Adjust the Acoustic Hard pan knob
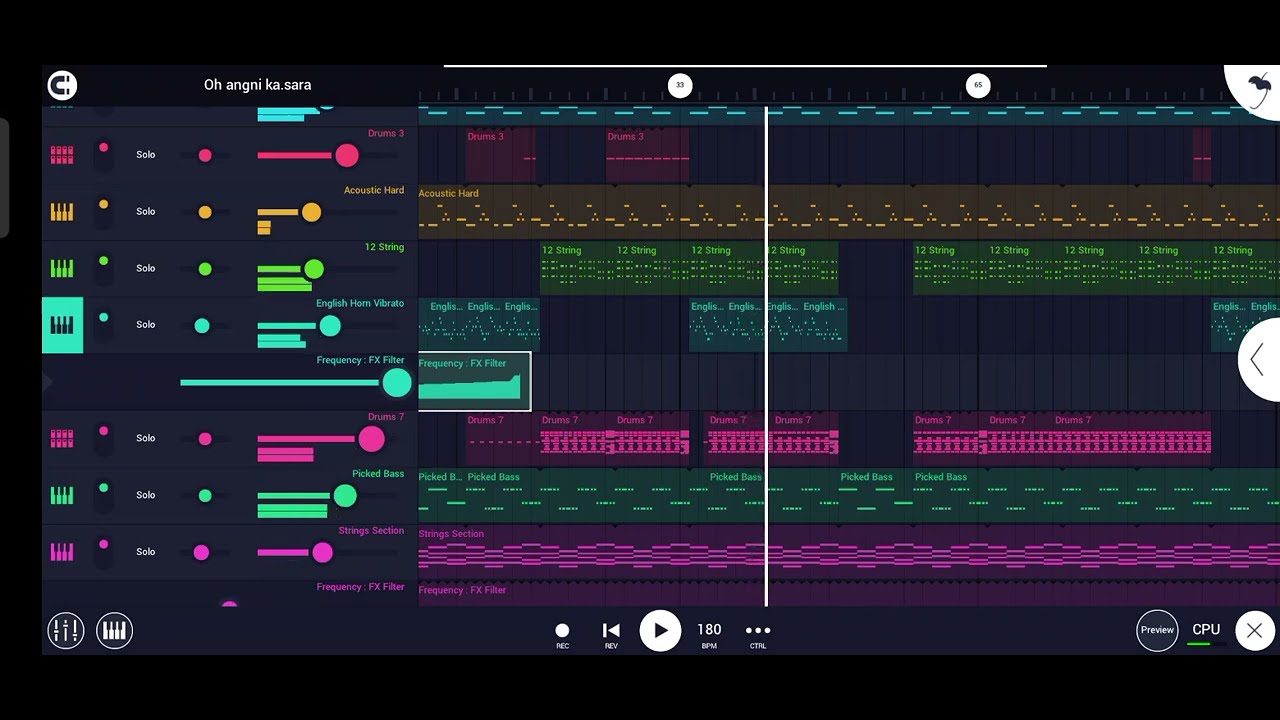1280x720 pixels. 205,212
